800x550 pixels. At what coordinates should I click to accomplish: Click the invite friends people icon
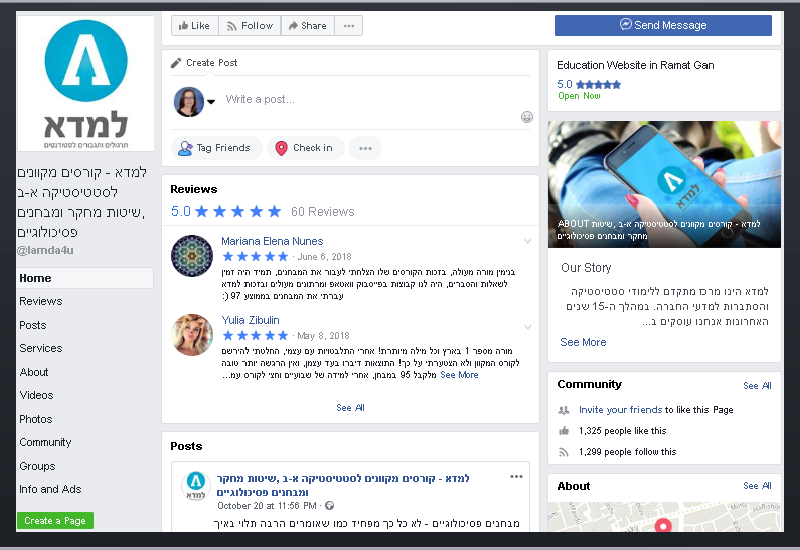coord(563,410)
